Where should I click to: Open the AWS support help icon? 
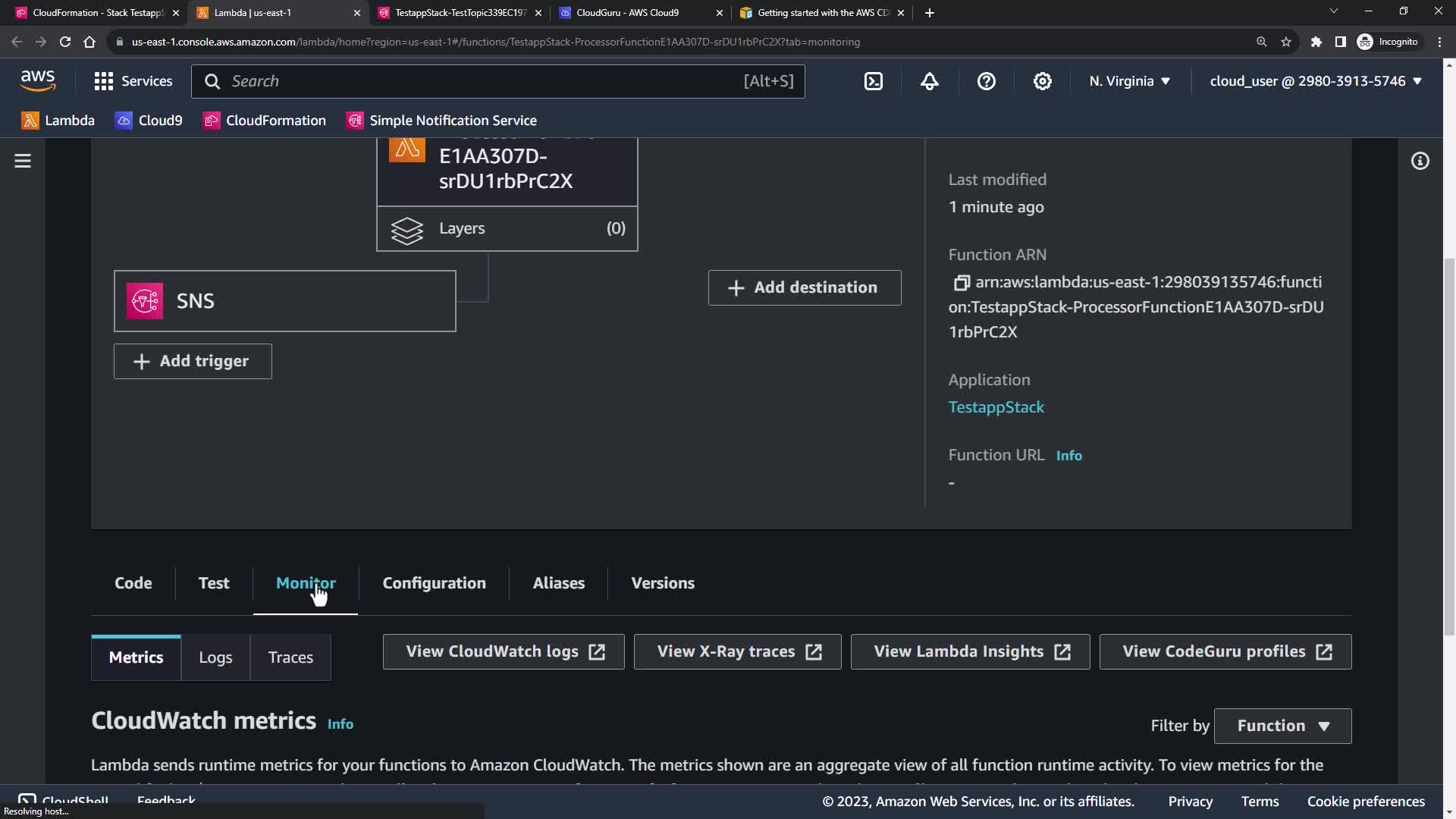986,81
